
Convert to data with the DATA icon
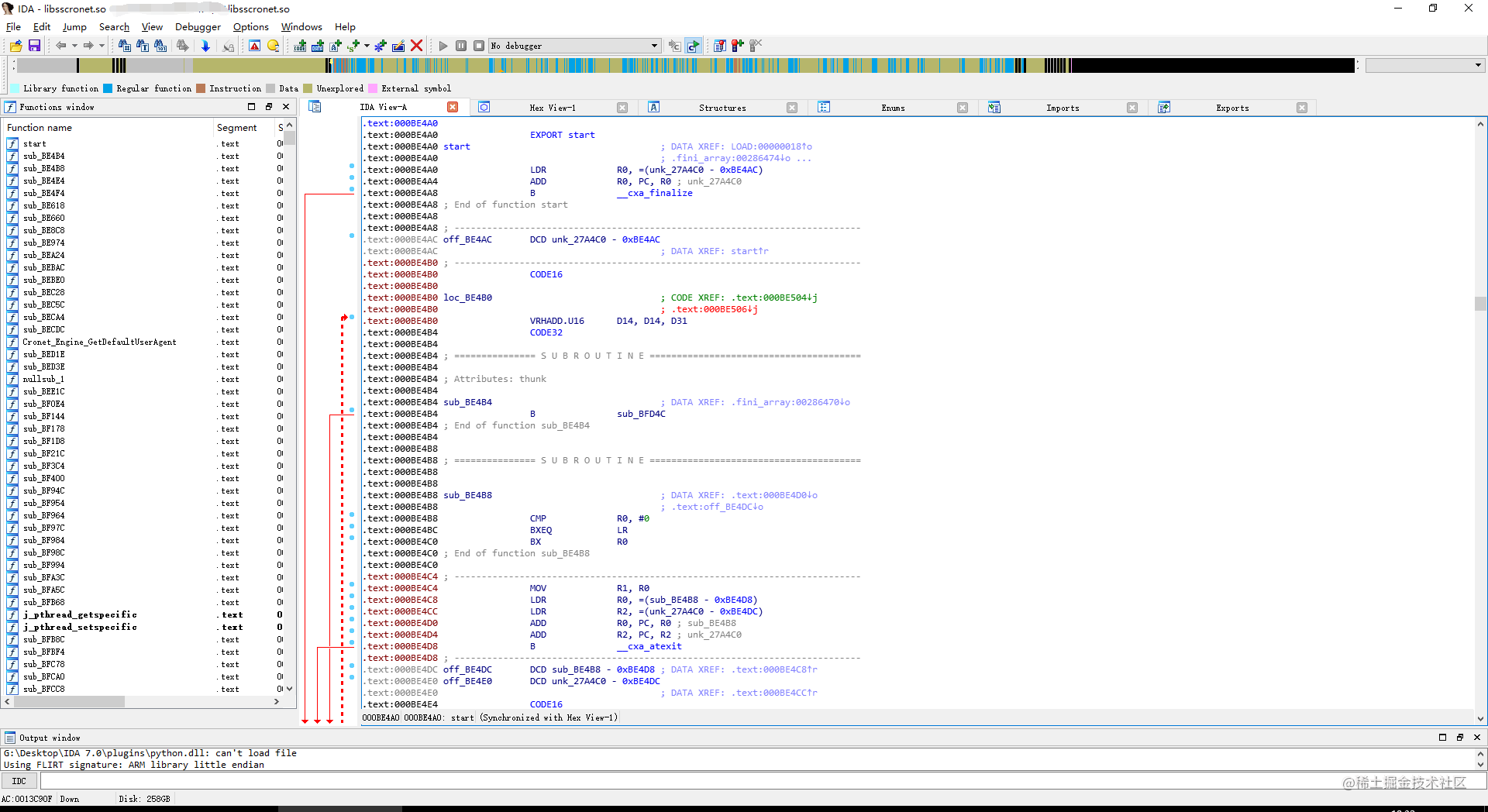click(318, 46)
